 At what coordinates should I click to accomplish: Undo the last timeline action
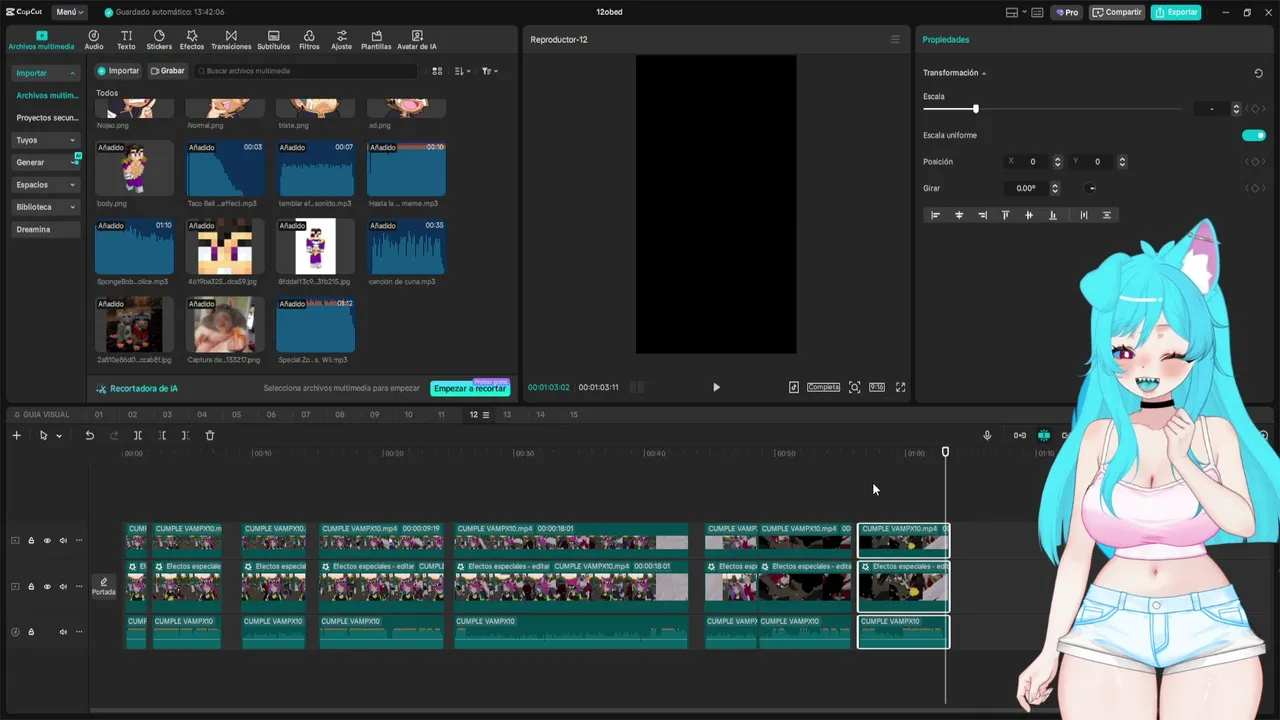click(x=89, y=435)
